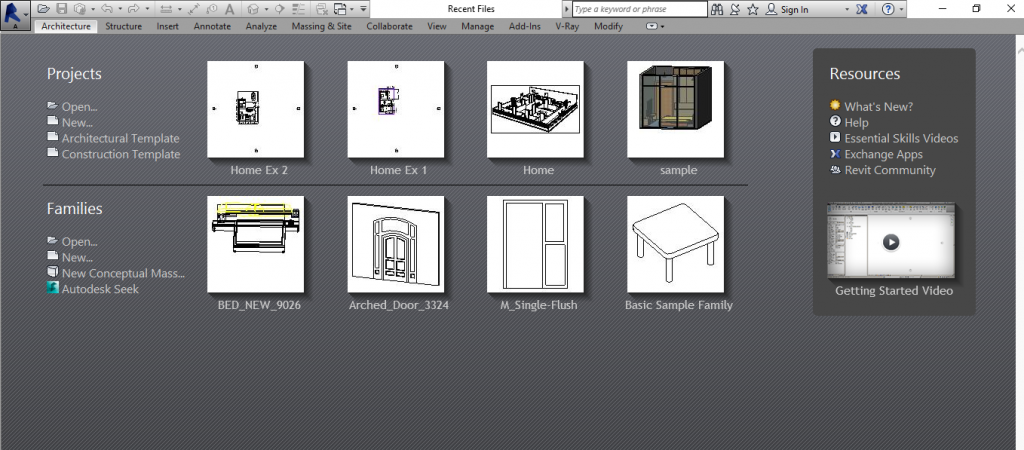1024x450 pixels.
Task: Open the Collaborate ribbon tab
Action: pyautogui.click(x=389, y=26)
